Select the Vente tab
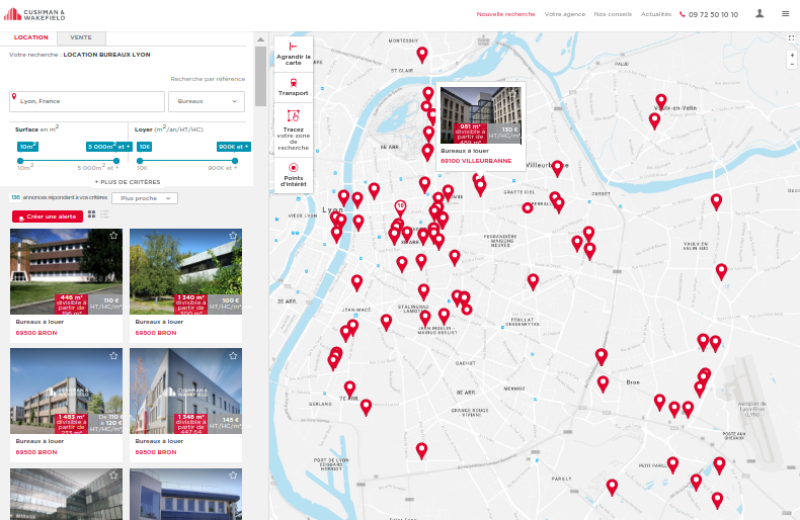The width and height of the screenshot is (800, 520). tap(81, 37)
